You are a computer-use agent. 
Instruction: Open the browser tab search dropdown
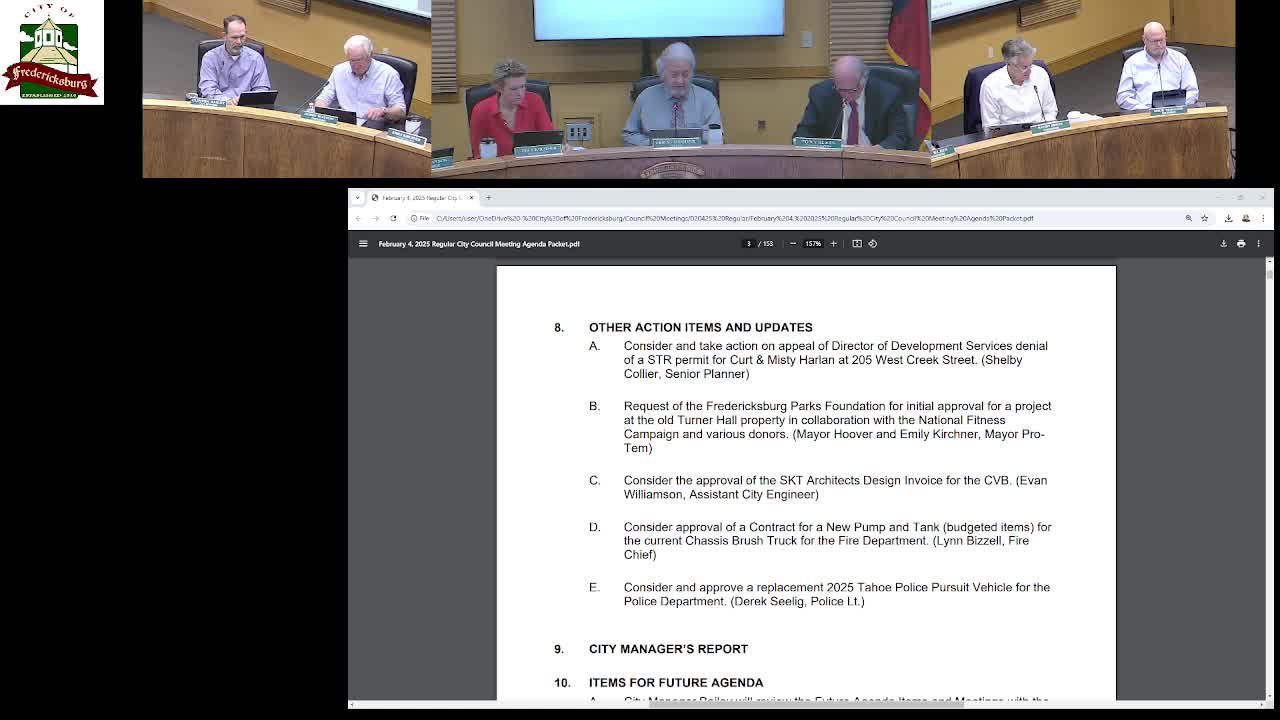click(357, 198)
